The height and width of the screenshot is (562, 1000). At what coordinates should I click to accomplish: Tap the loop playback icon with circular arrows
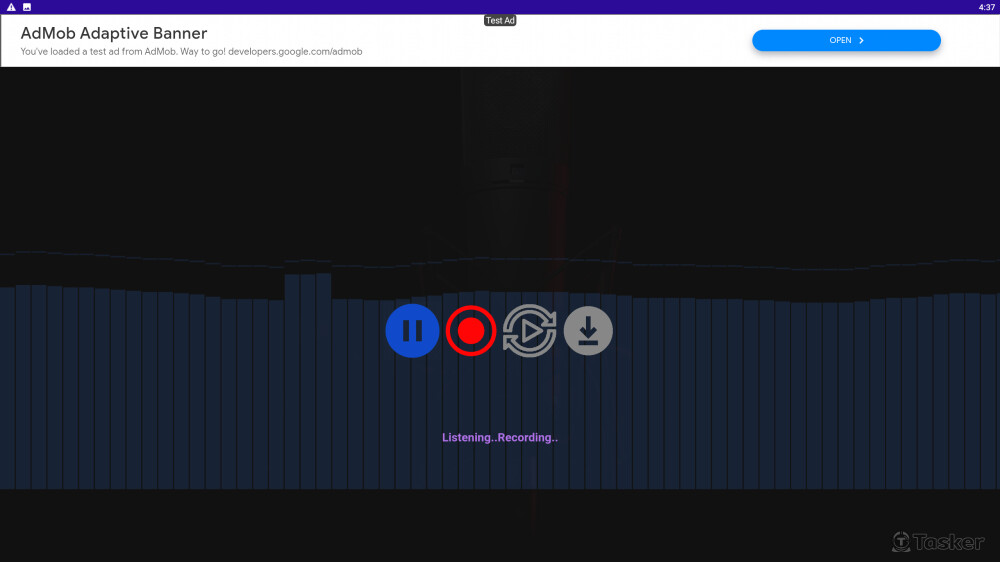[529, 331]
